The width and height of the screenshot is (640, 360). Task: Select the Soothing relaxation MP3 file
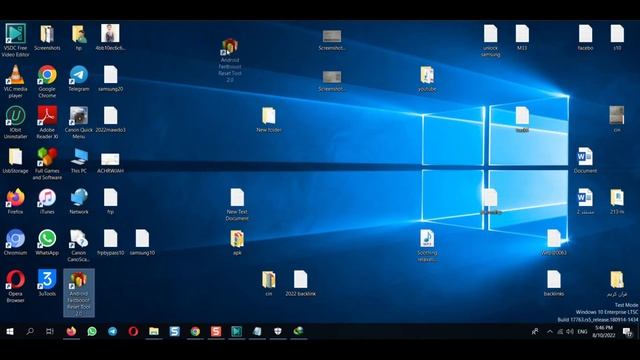[427, 245]
